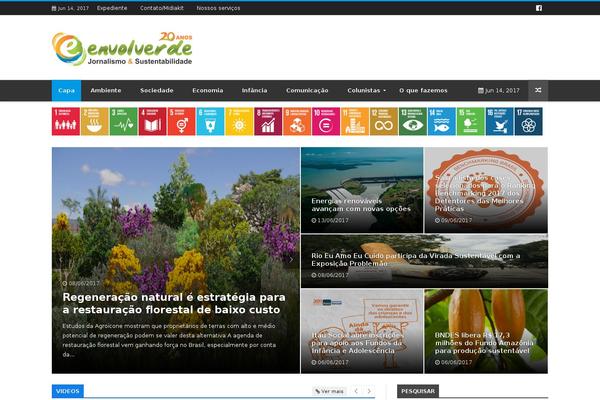Click next slide arrow on featured image
The image size is (600, 400).
[291, 260]
